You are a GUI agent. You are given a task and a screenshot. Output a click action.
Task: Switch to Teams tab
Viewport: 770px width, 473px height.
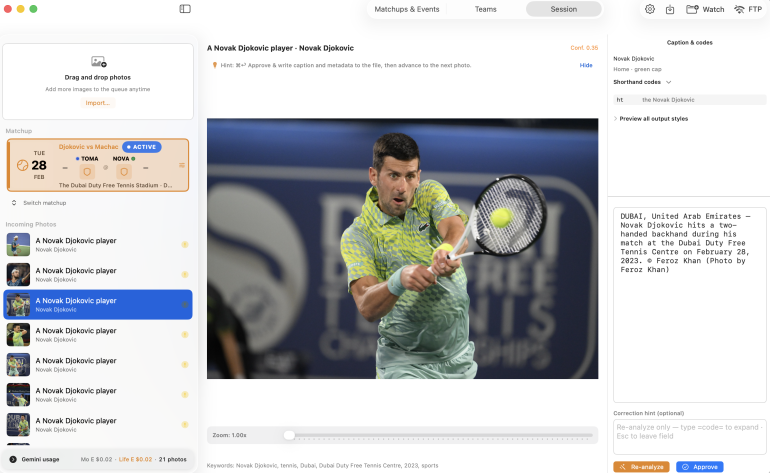pos(486,9)
